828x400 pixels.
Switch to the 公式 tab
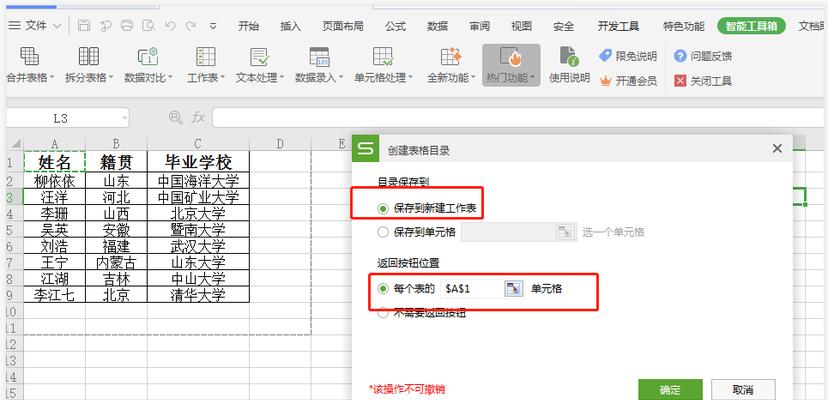[396, 26]
